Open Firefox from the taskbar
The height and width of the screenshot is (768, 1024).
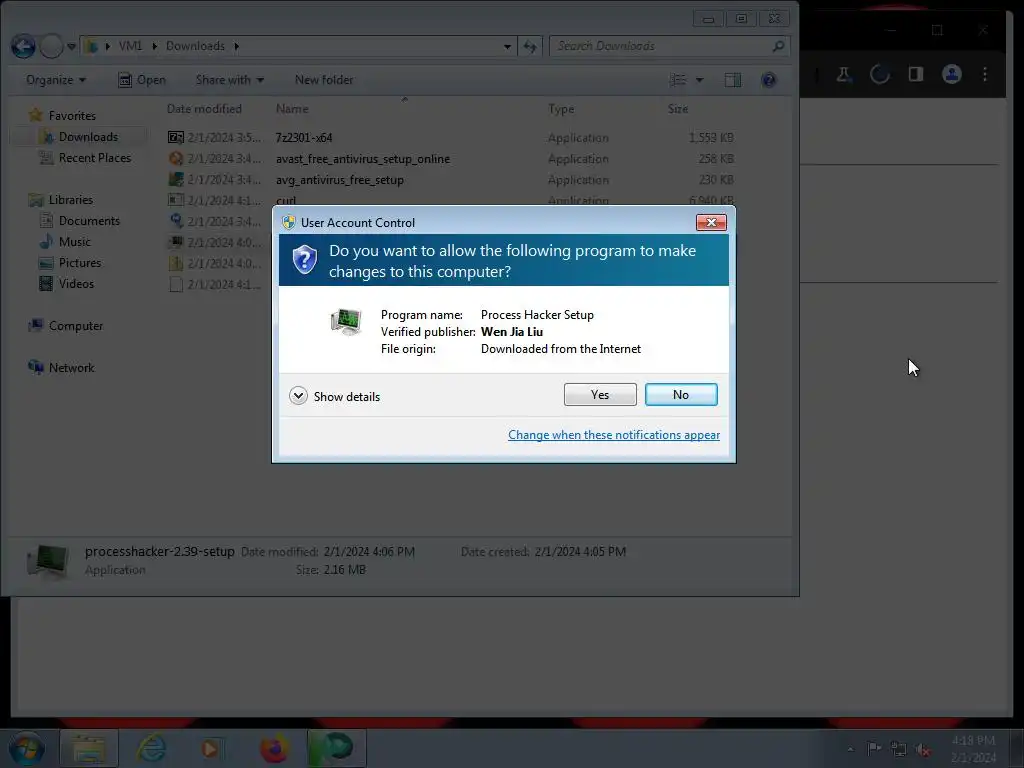(274, 748)
